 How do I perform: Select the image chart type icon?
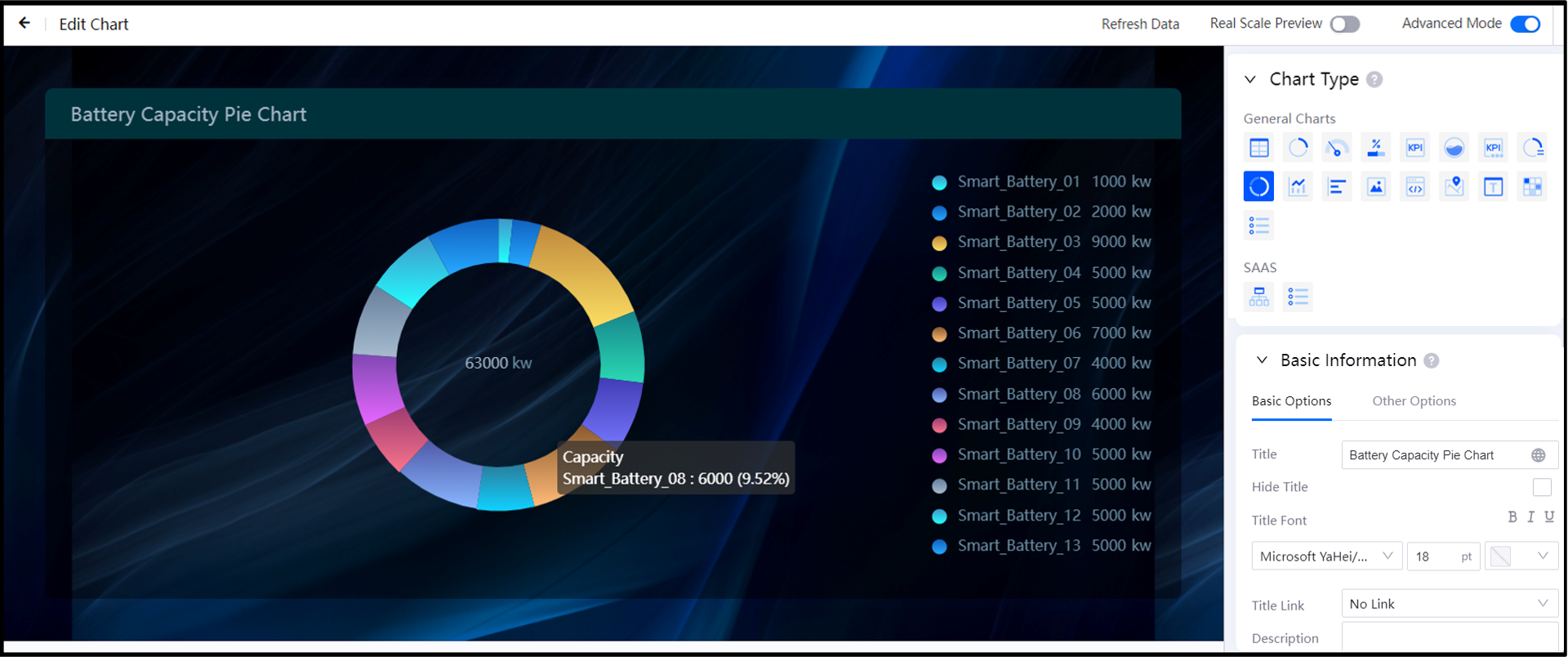(x=1376, y=187)
